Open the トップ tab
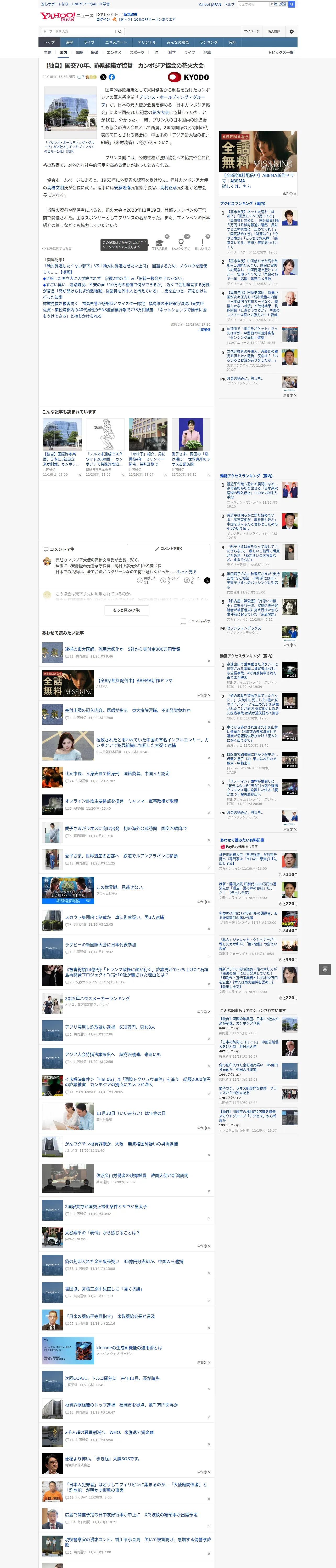336x1568 pixels. coord(49,43)
